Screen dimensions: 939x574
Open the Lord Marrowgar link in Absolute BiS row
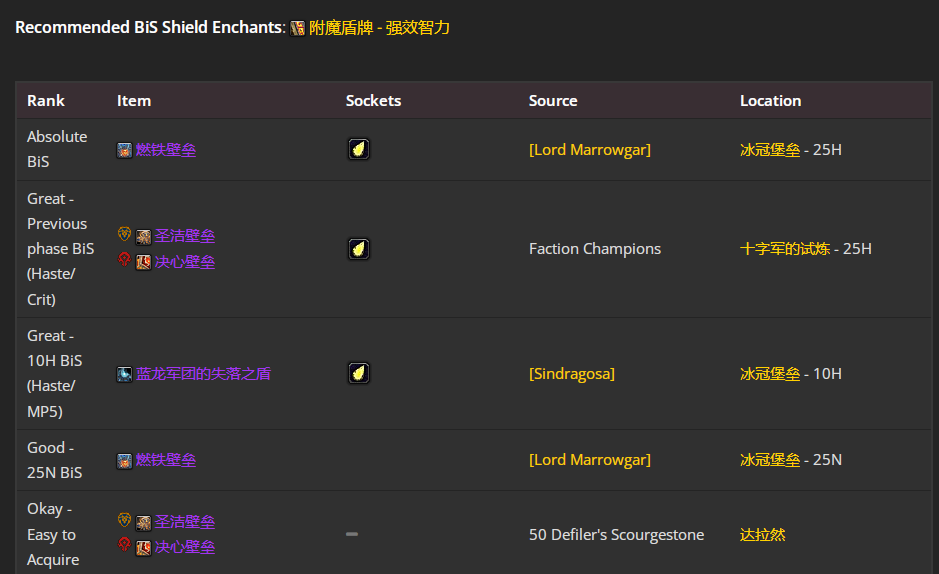pos(589,150)
